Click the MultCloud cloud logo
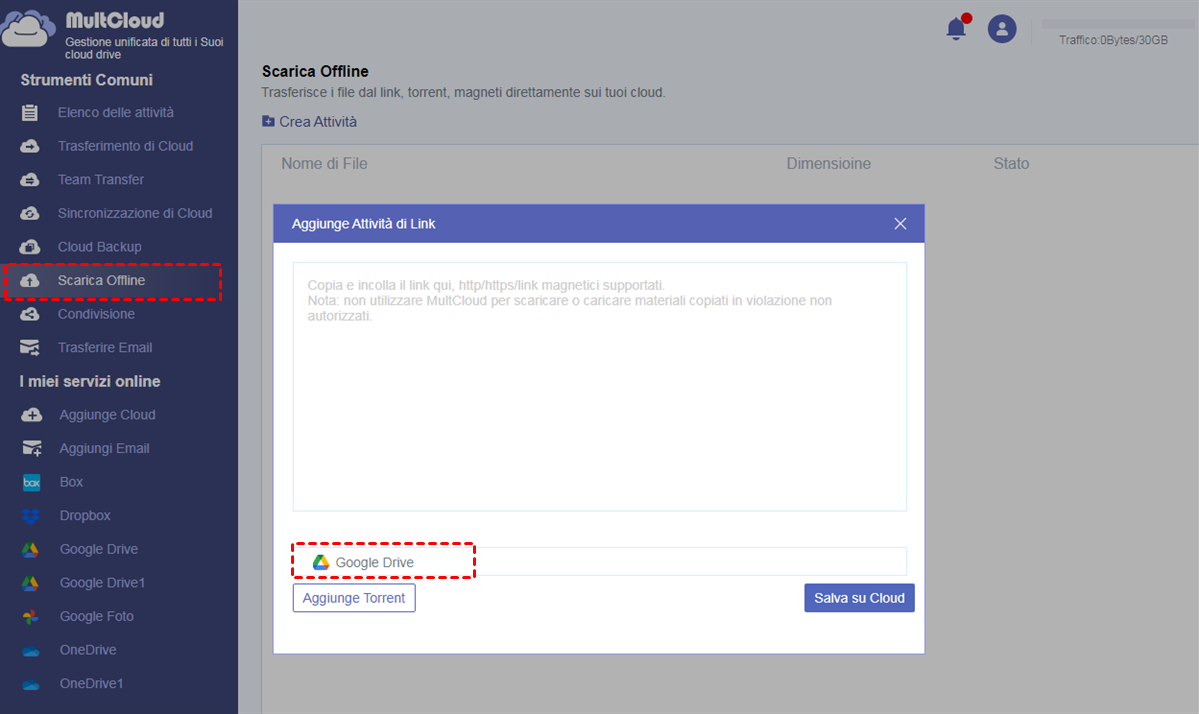The image size is (1199, 714). [x=28, y=29]
